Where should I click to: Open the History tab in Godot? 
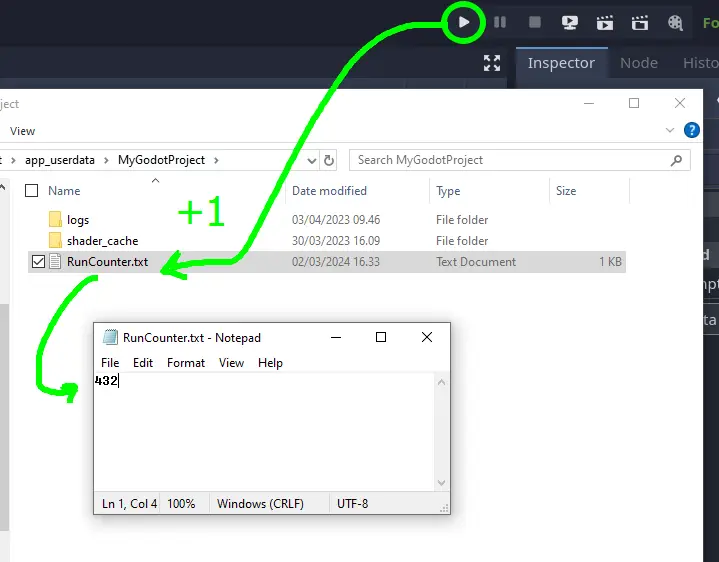701,63
